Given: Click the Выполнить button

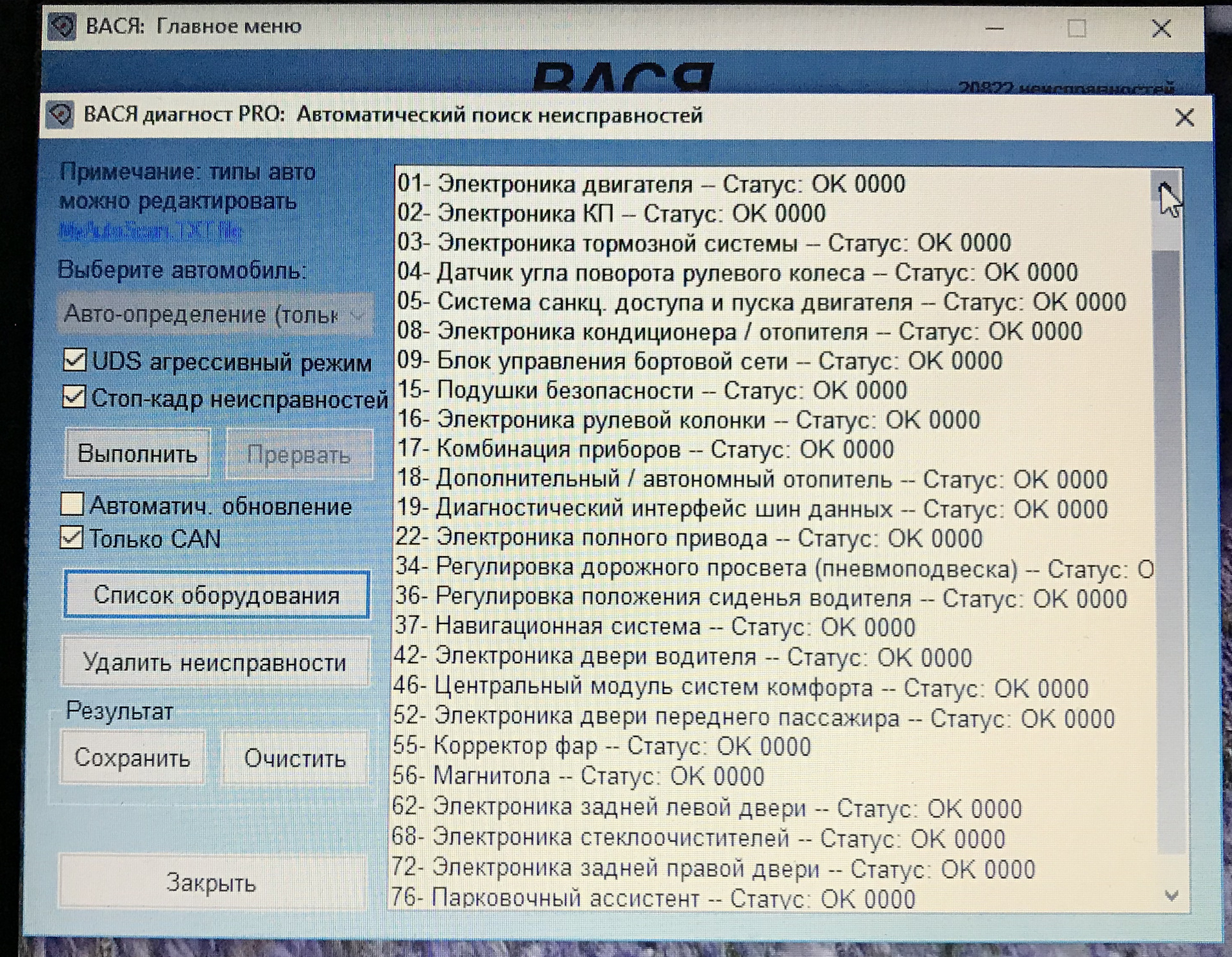Looking at the screenshot, I should click(x=137, y=453).
